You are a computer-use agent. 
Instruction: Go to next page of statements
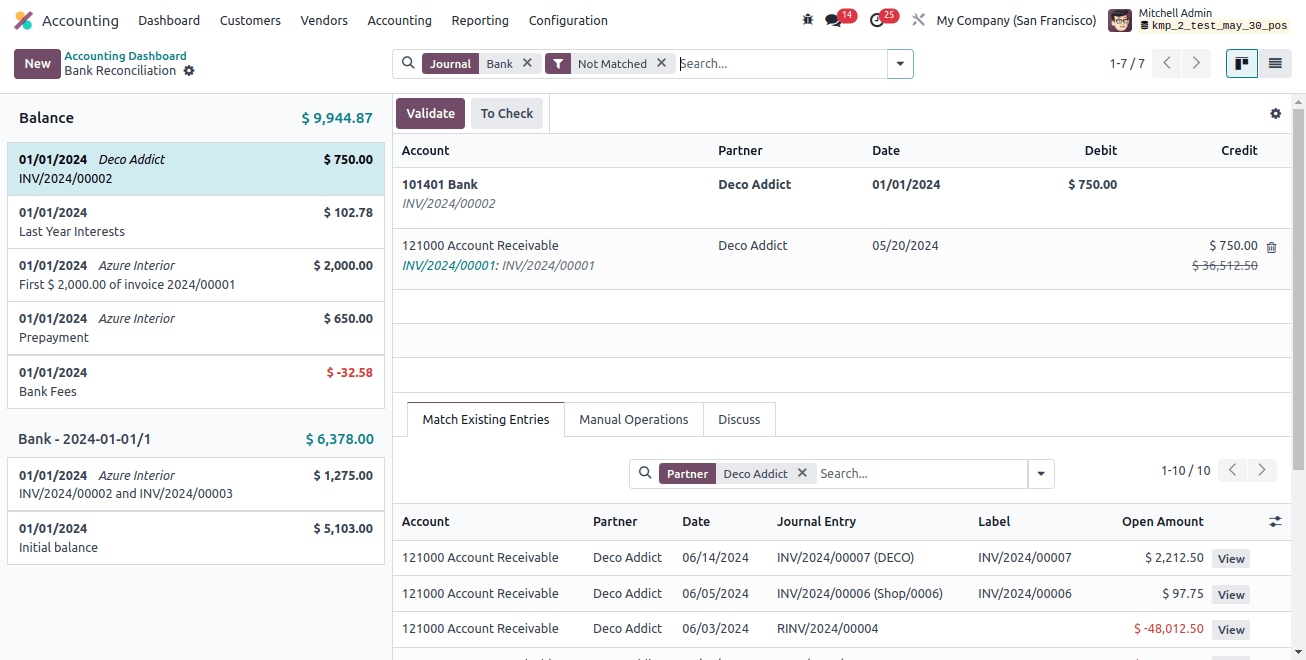coord(1196,63)
